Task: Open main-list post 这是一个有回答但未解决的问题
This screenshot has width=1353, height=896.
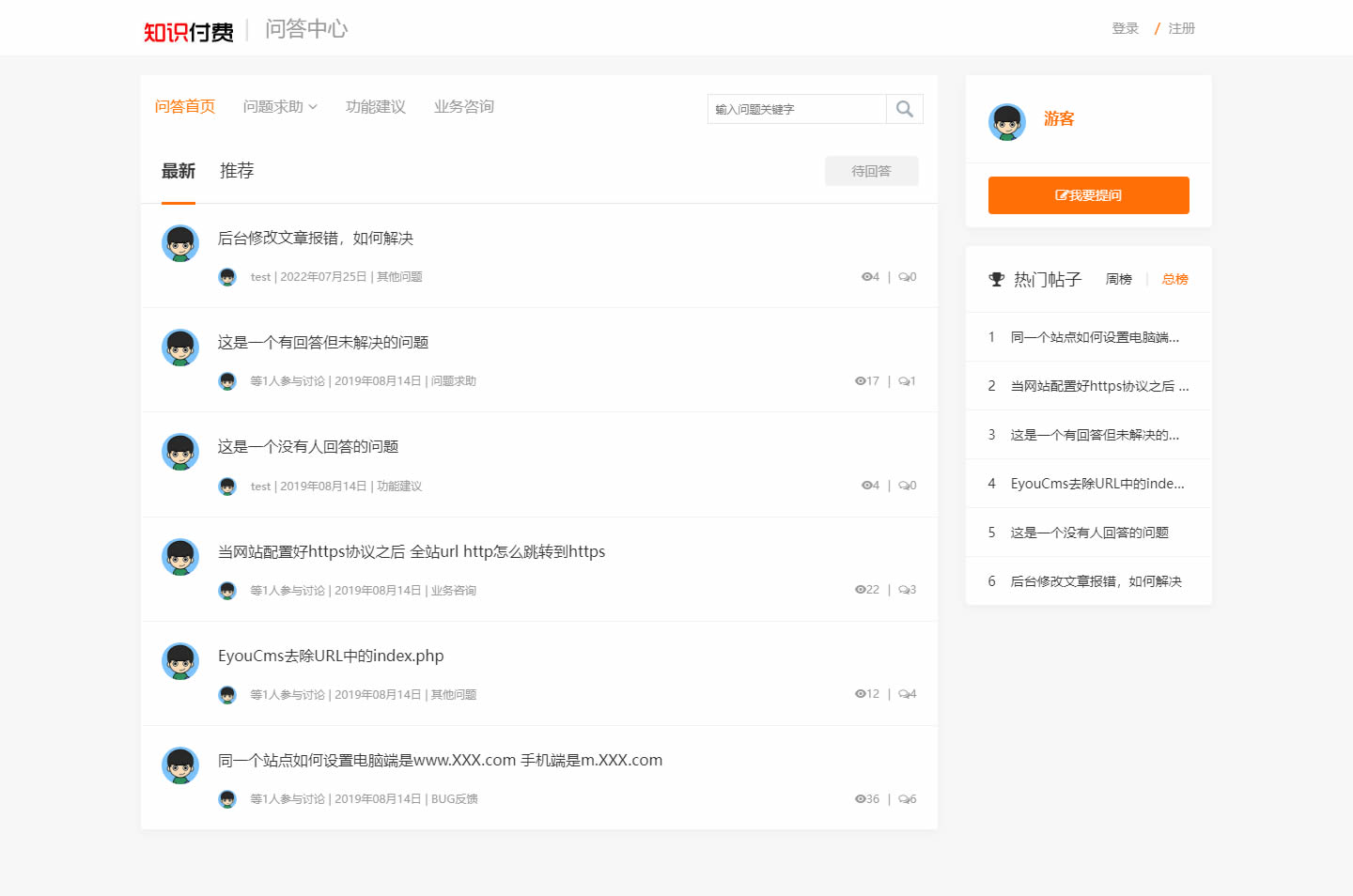Action: (323, 343)
